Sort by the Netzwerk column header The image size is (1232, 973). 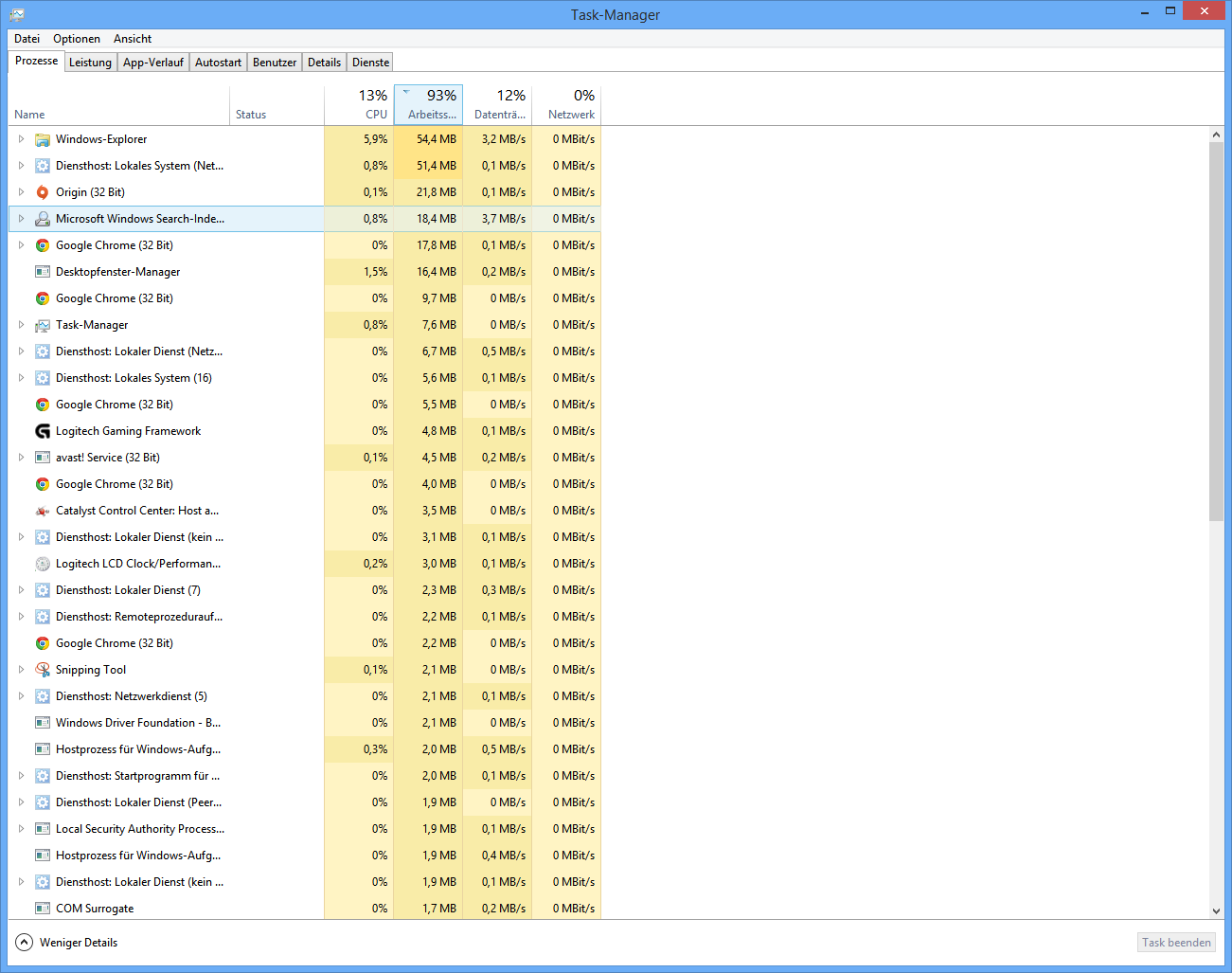pos(566,105)
